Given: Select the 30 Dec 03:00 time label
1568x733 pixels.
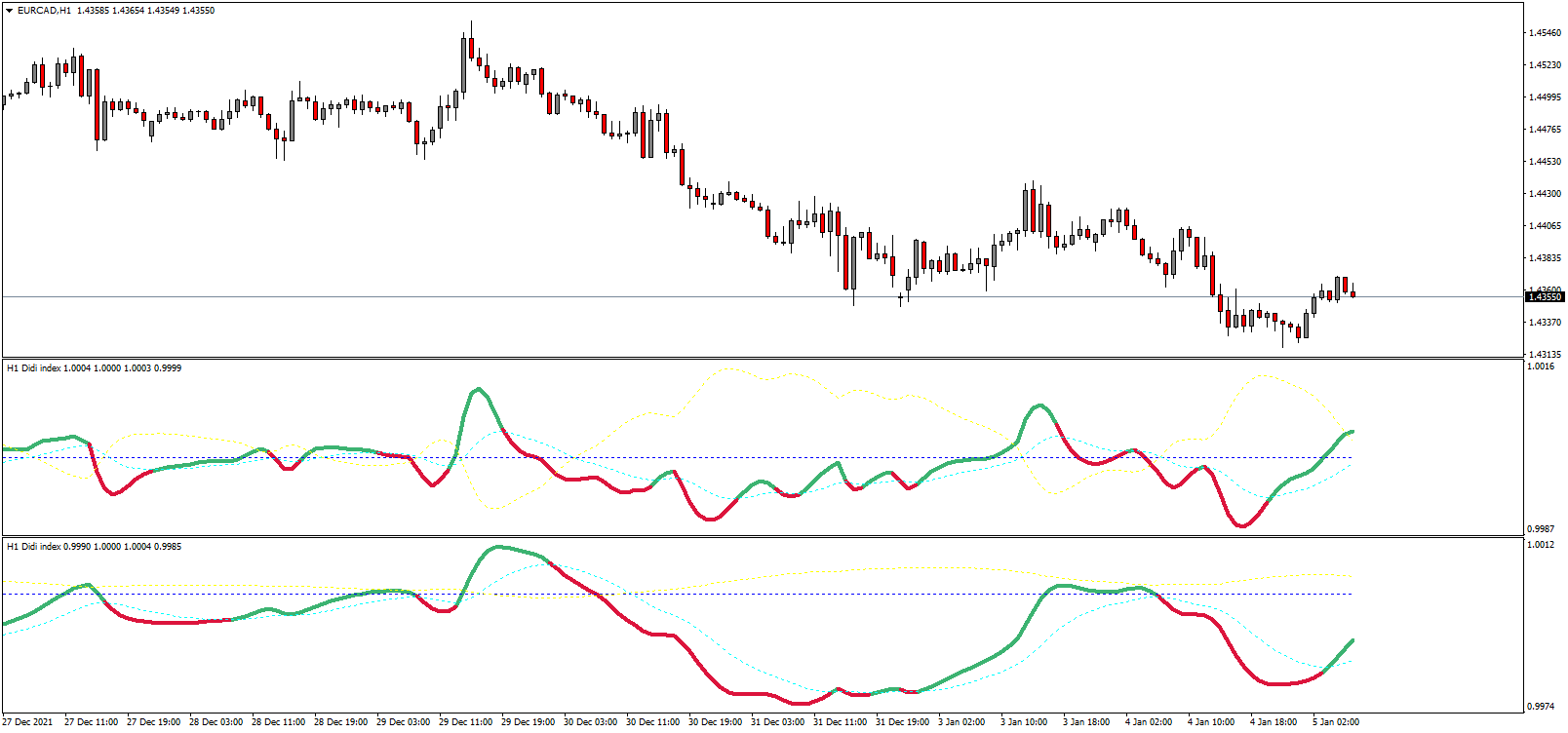Looking at the screenshot, I should coord(590,722).
